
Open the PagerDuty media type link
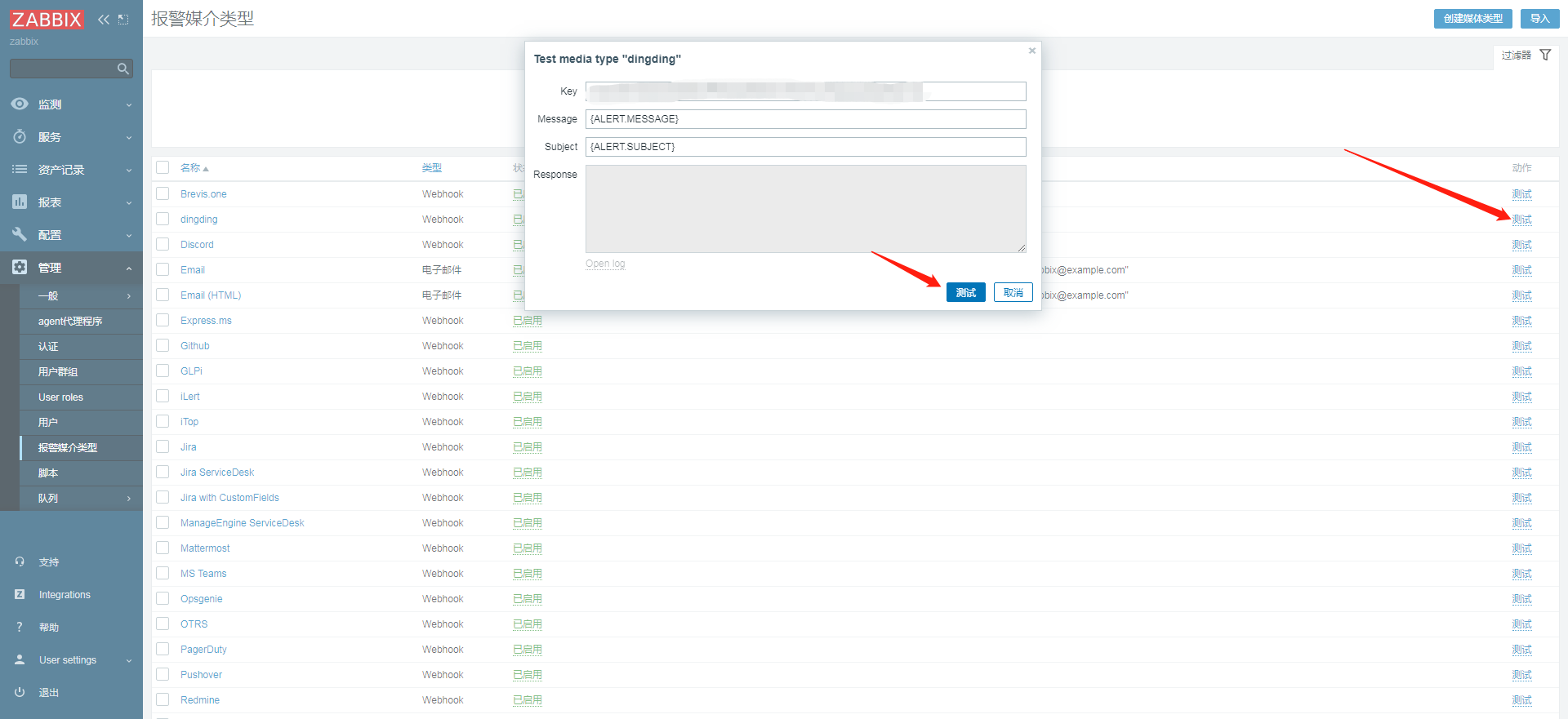pos(203,649)
